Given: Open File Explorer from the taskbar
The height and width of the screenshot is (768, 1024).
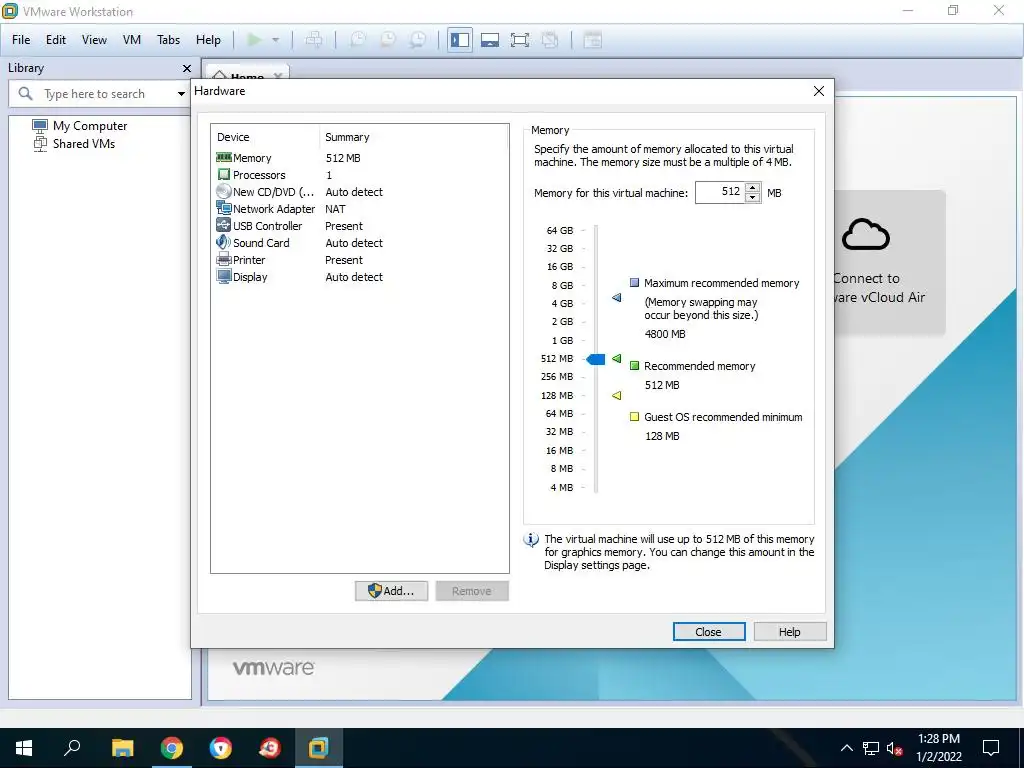Looking at the screenshot, I should (122, 748).
